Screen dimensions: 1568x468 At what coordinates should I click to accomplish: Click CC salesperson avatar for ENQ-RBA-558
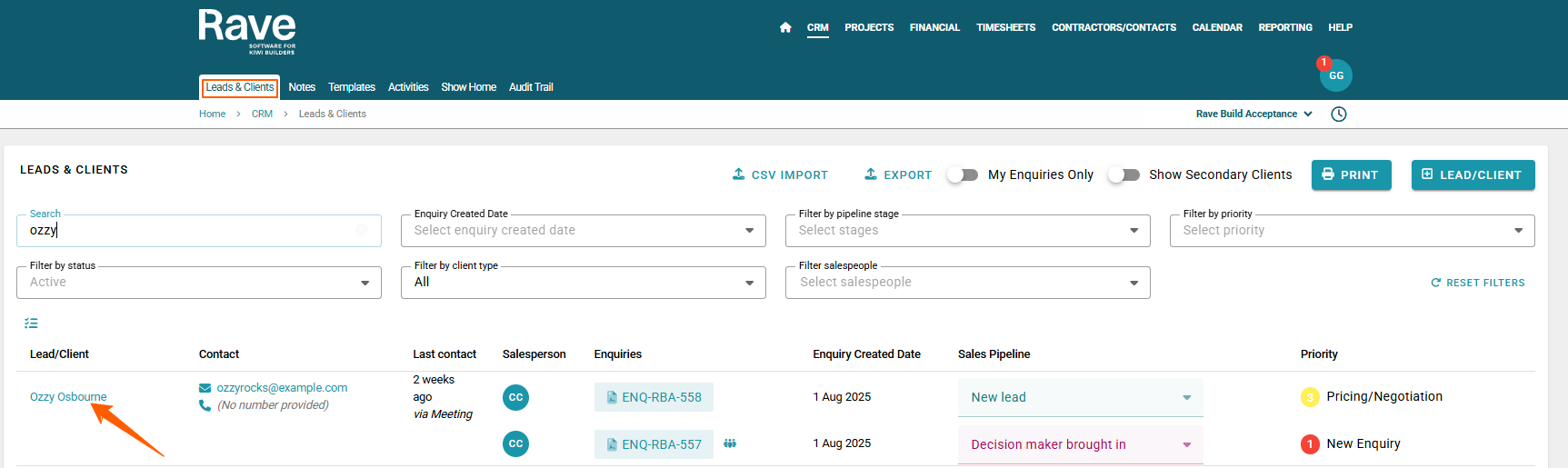[x=515, y=397]
